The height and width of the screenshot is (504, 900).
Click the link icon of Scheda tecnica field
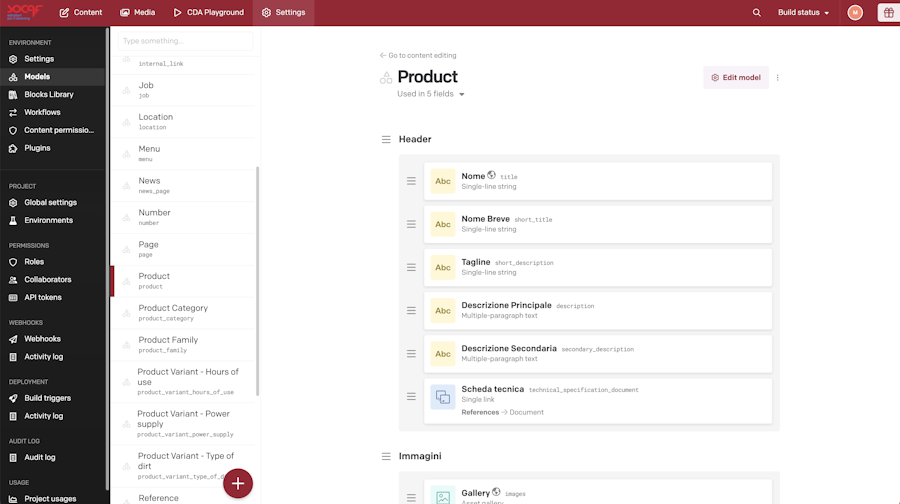coord(443,397)
